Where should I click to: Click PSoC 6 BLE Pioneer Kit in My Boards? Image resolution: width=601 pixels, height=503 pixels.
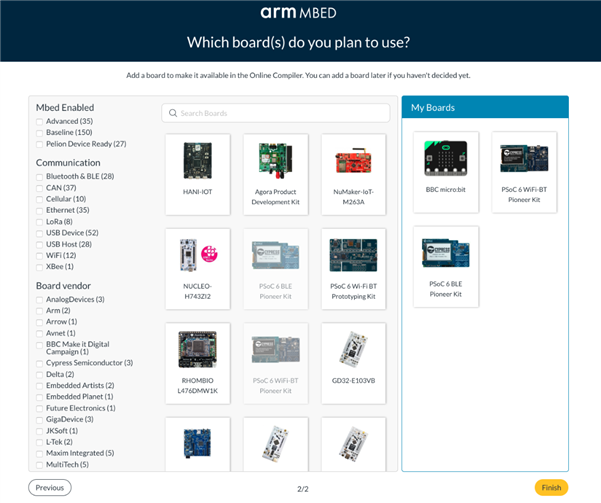[x=446, y=266]
